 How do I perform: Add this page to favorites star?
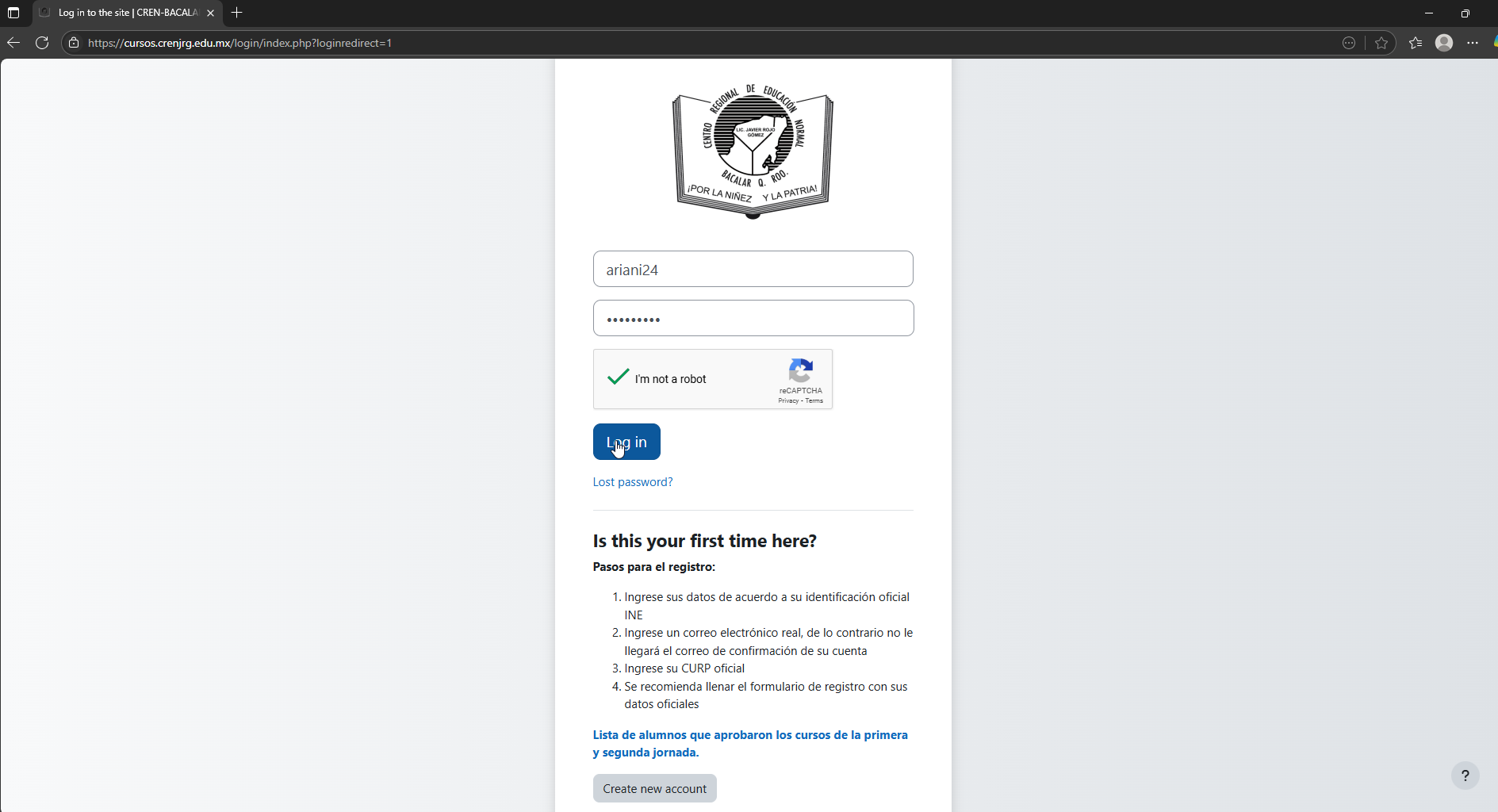point(1381,43)
